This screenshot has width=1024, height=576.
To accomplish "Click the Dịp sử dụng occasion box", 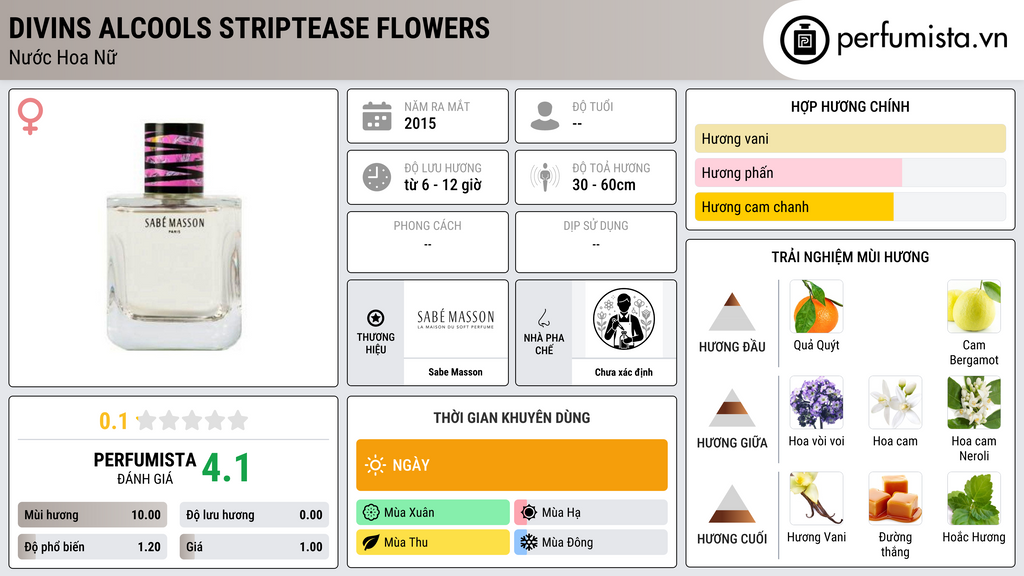I will click(x=596, y=242).
